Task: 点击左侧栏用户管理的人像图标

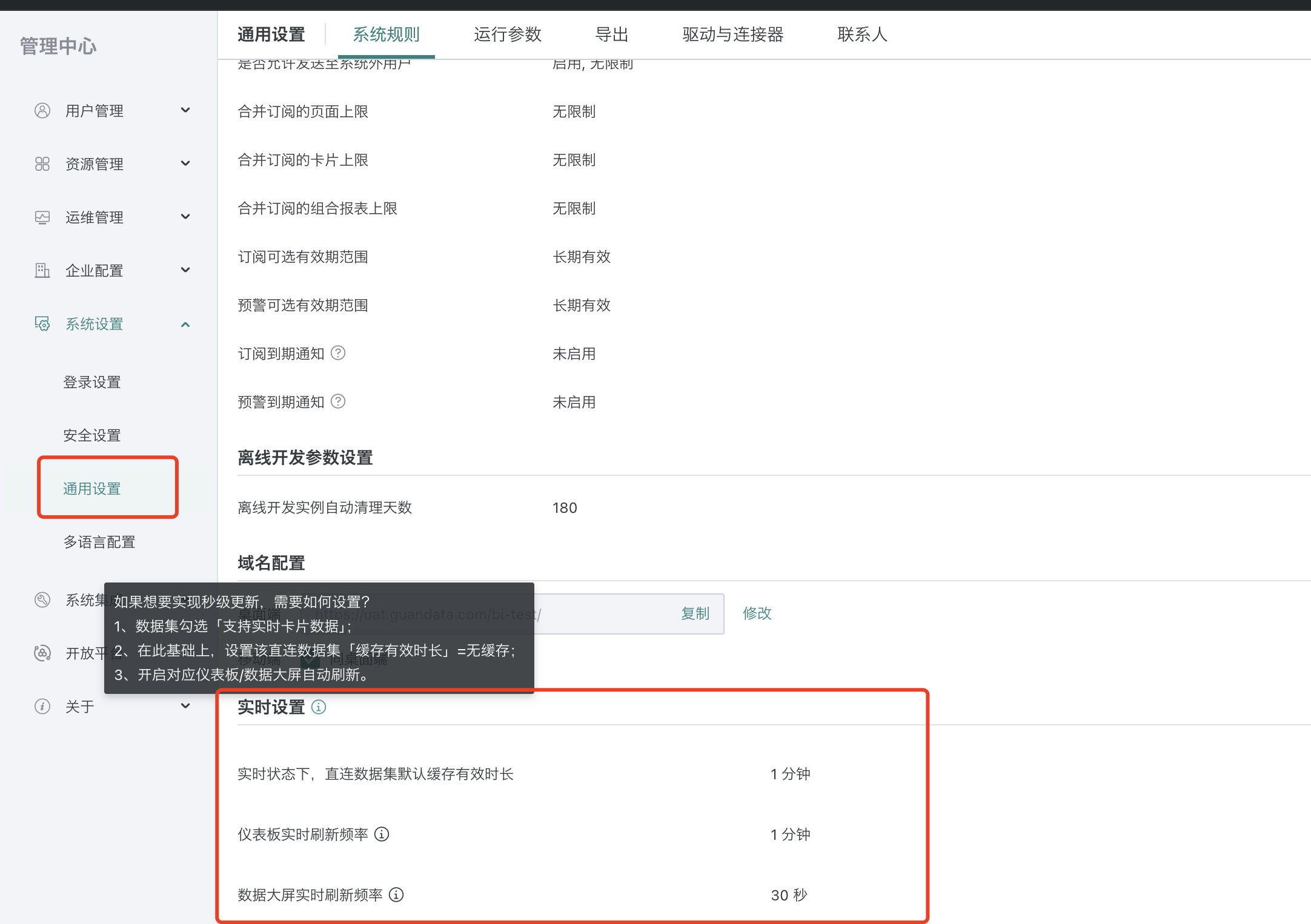Action: point(42,110)
